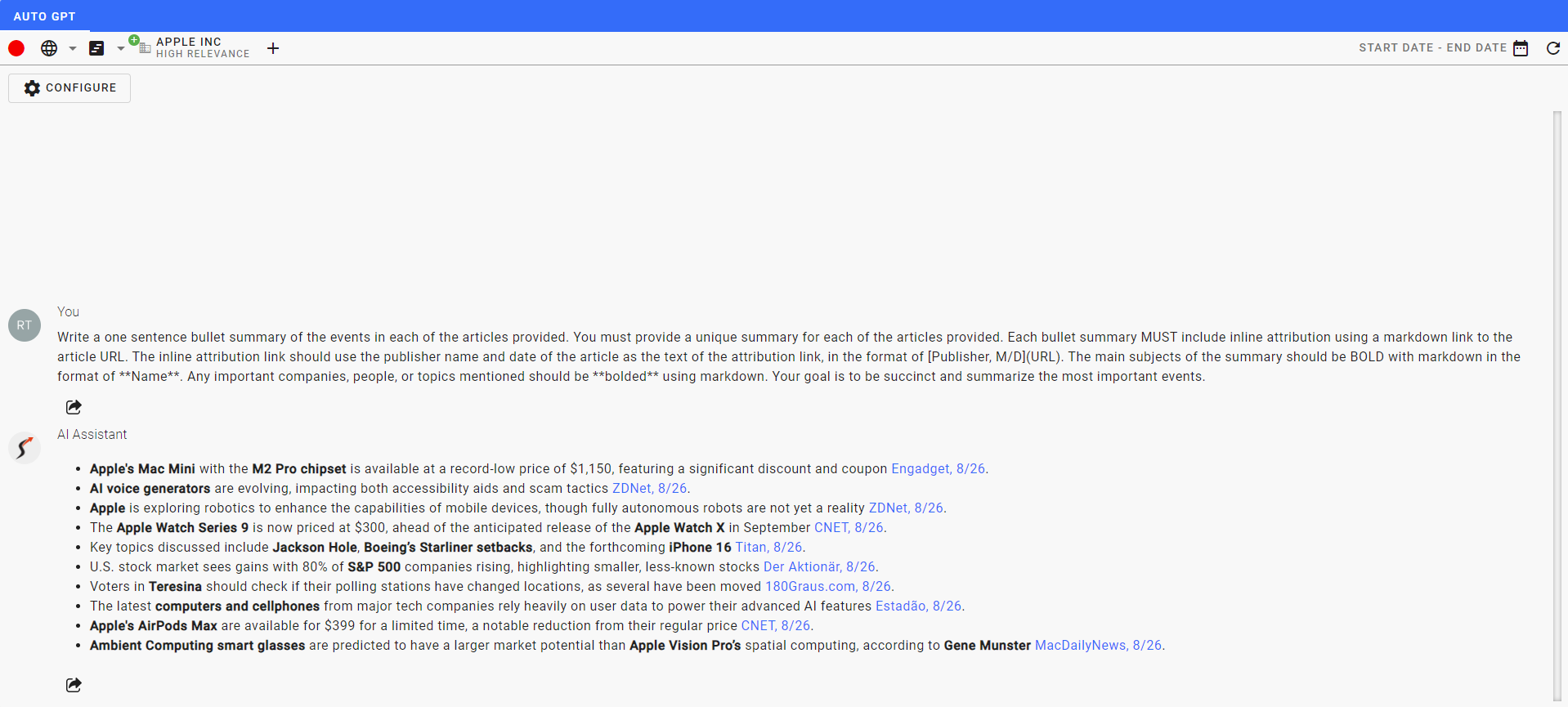Click the news article document icon

(x=96, y=48)
